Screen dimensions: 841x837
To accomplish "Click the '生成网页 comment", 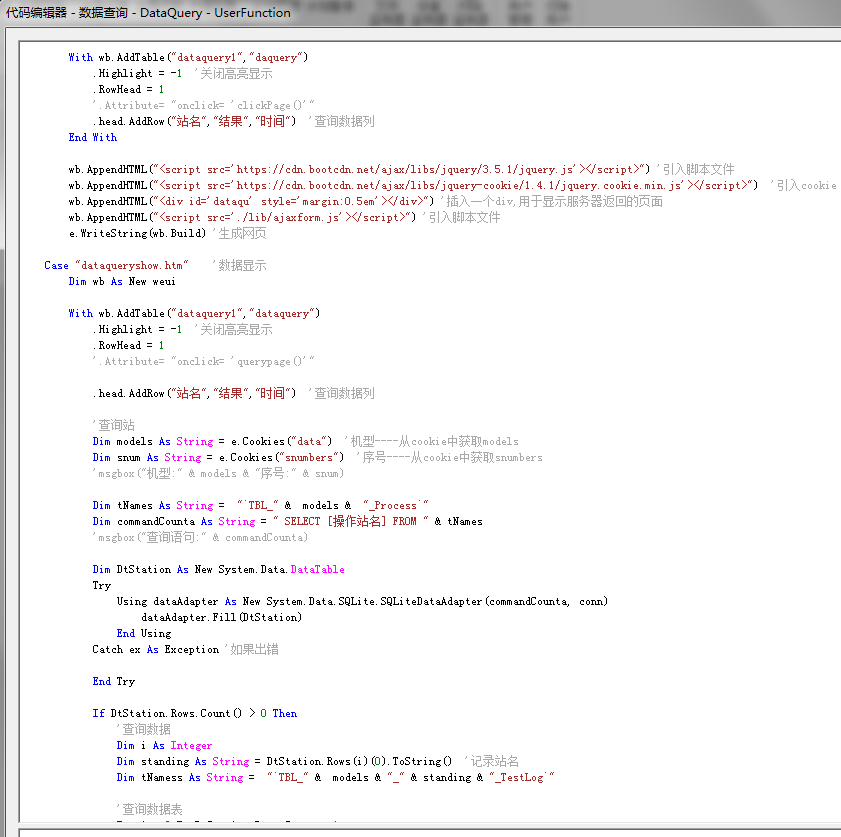I will (239, 233).
